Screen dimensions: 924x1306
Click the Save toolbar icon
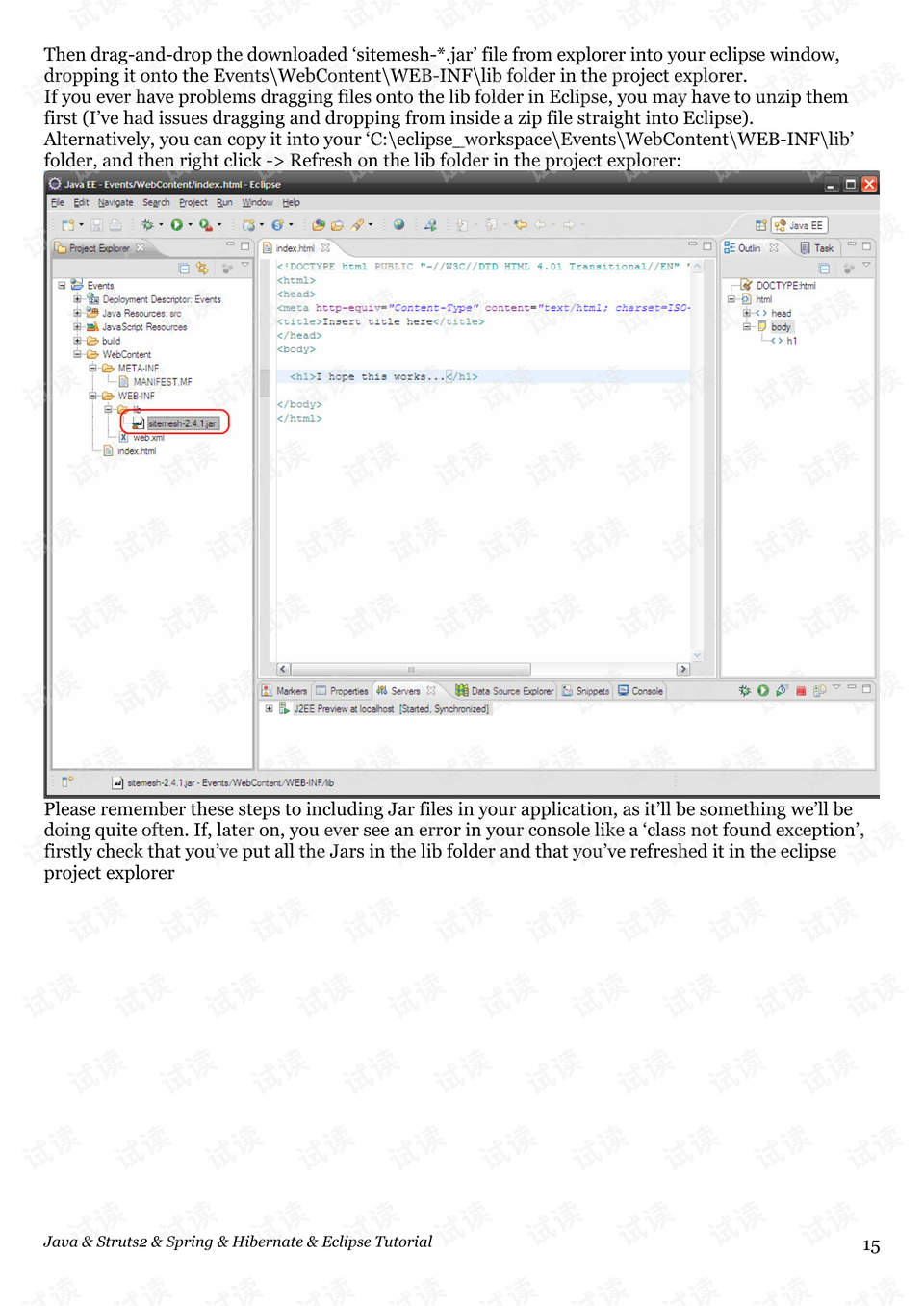point(96,225)
